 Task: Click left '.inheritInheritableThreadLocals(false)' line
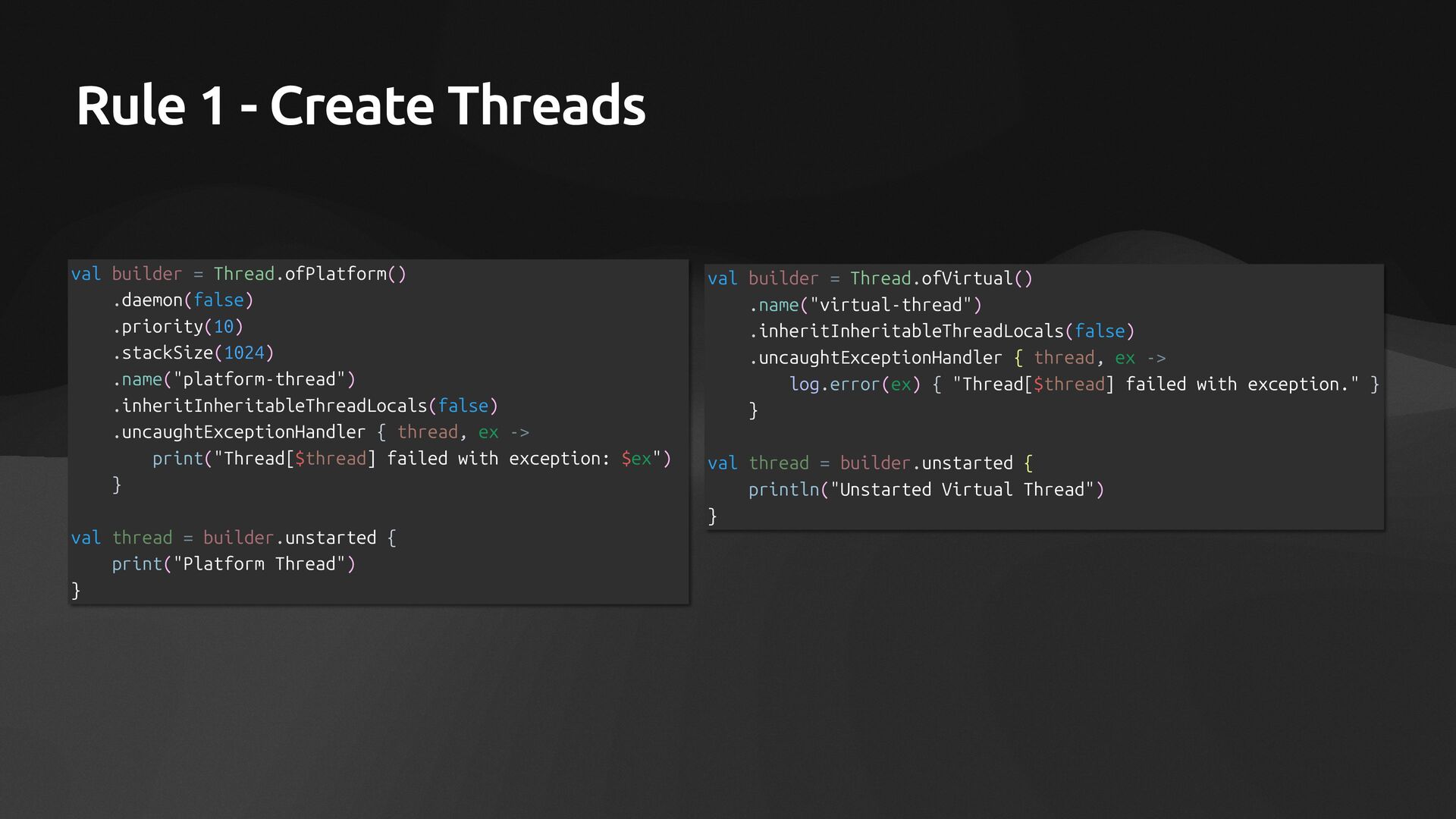click(305, 406)
